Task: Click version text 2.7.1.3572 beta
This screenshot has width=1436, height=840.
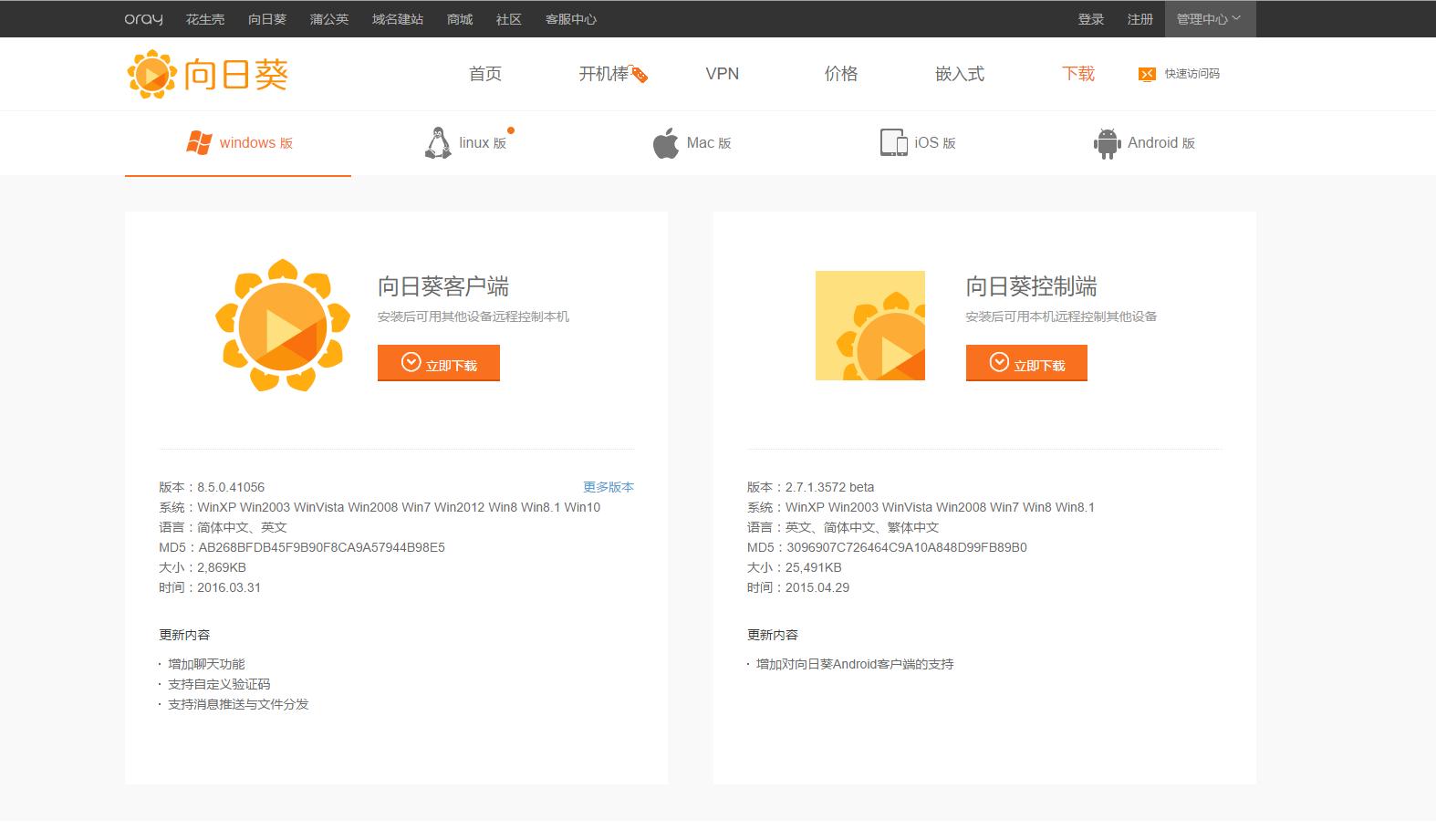Action: [x=830, y=487]
